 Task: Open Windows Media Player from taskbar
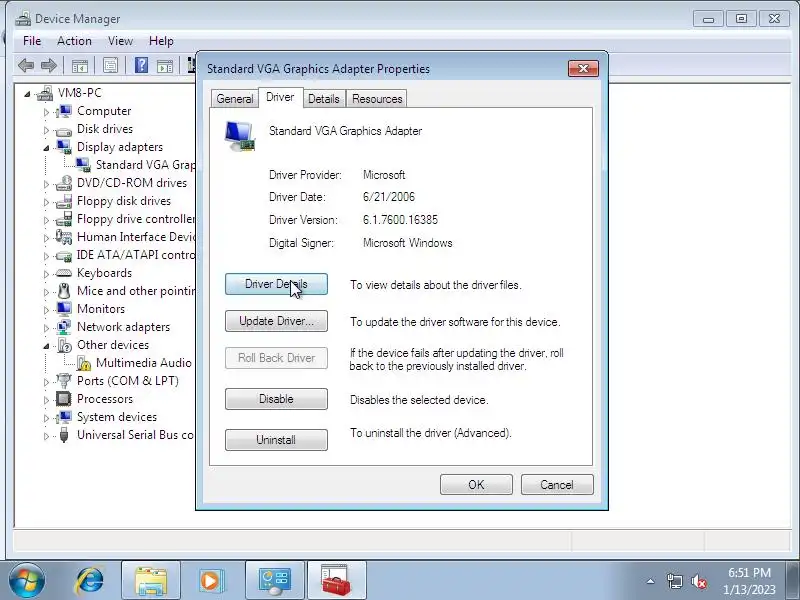(x=210, y=581)
